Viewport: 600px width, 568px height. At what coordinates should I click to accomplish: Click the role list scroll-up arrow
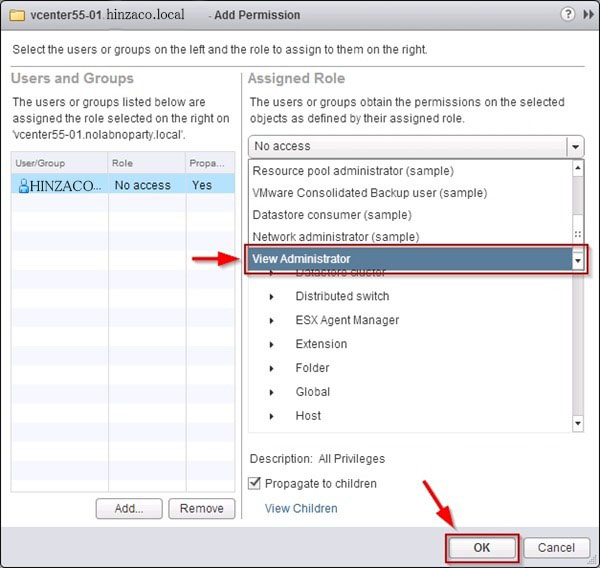click(x=577, y=169)
